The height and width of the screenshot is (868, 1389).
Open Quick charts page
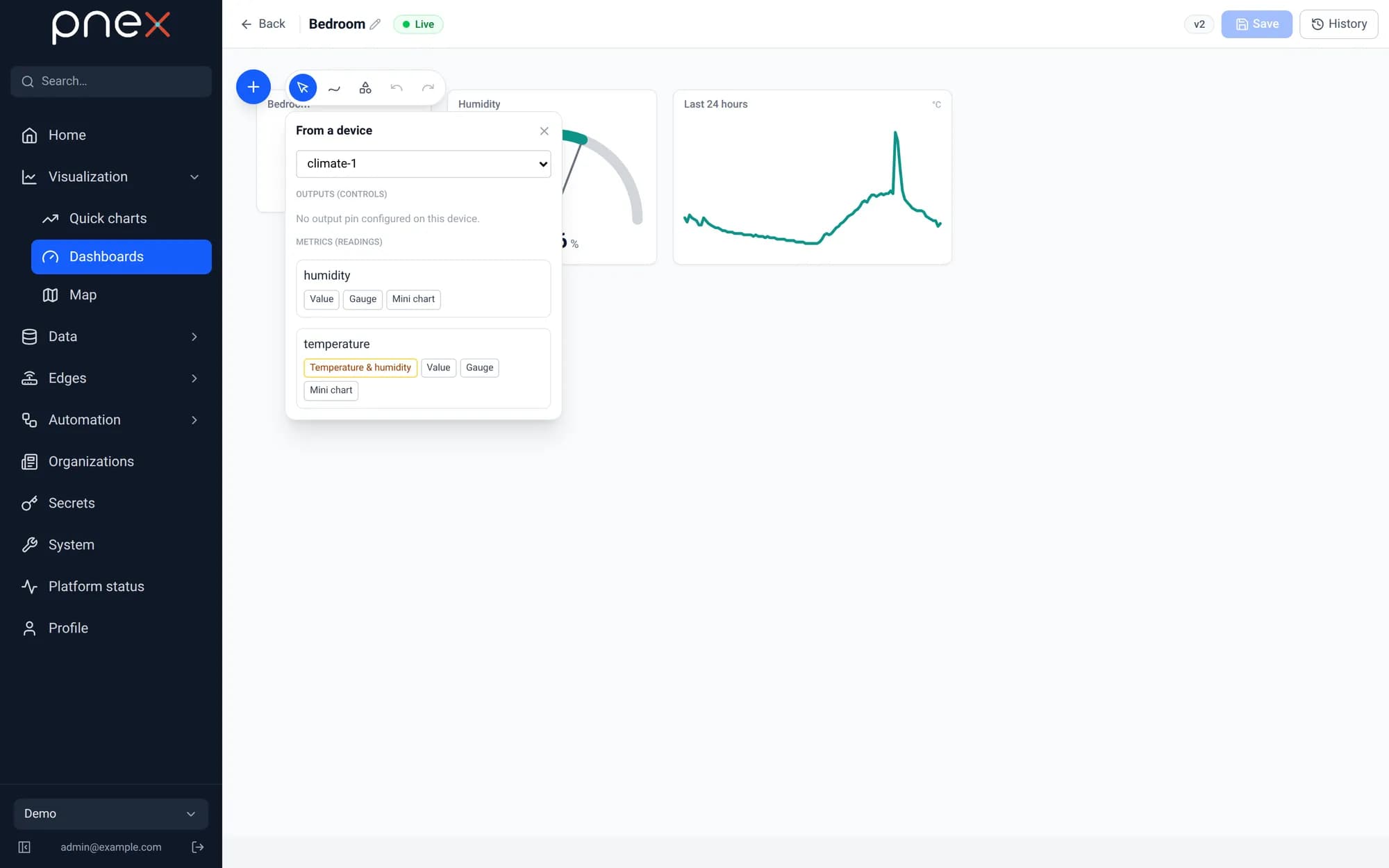[x=122, y=219]
